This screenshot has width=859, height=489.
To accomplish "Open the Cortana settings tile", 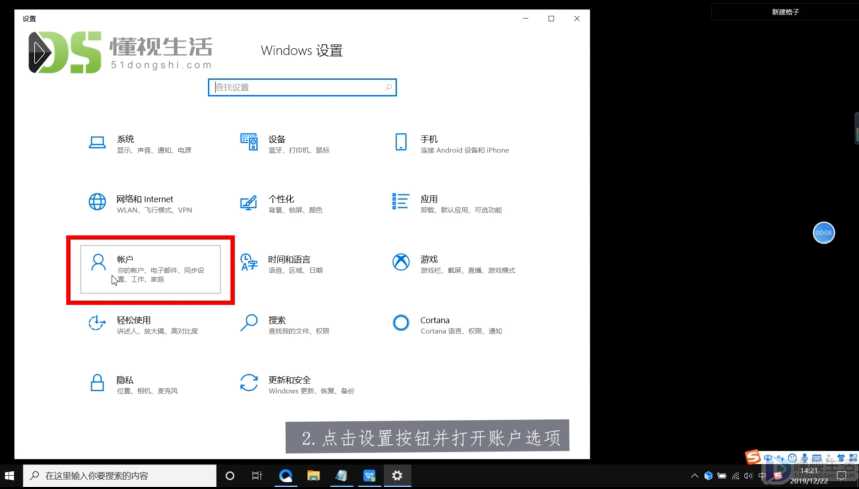I will click(x=448, y=325).
